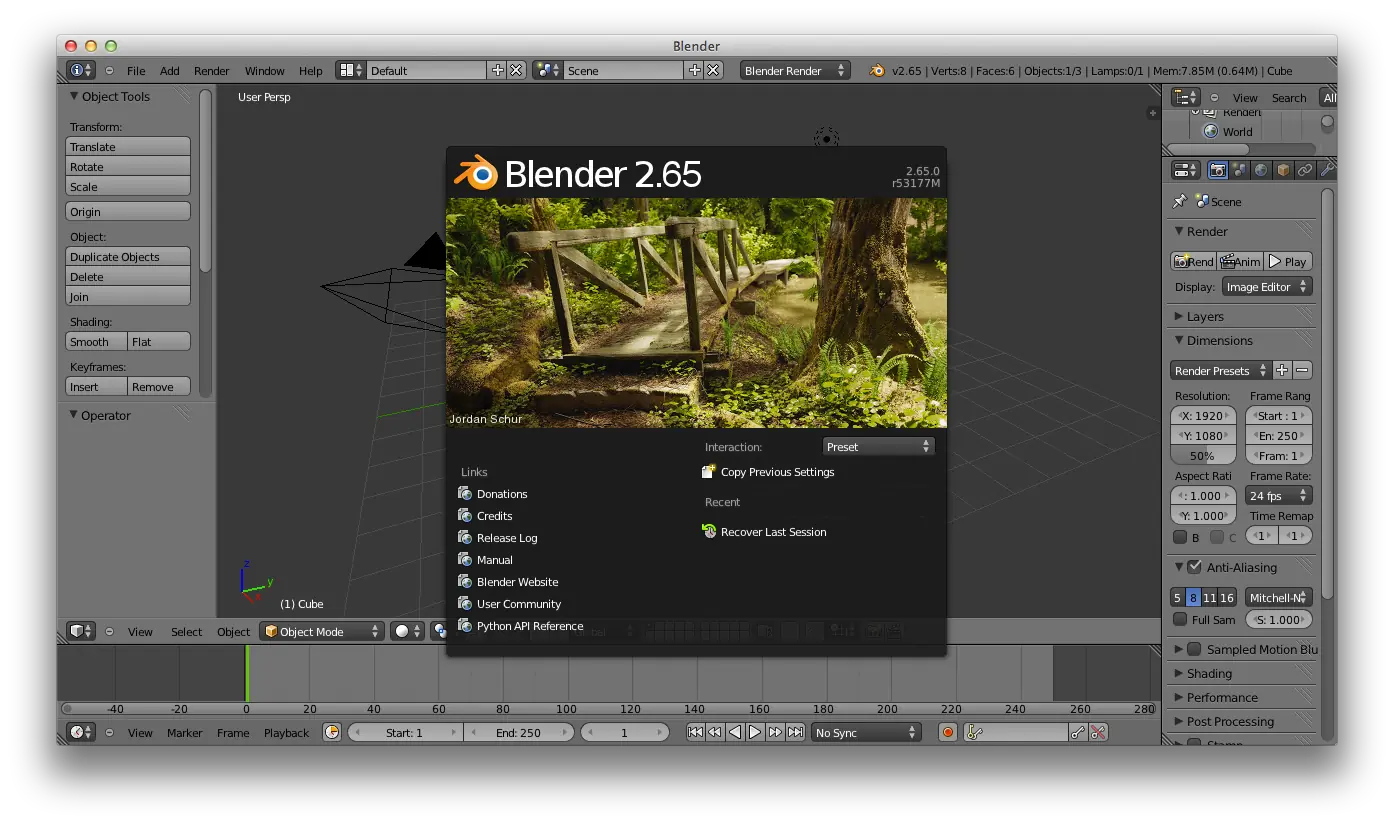The image size is (1394, 824).
Task: Open the 24 fps frame rate dropdown
Action: [1279, 496]
